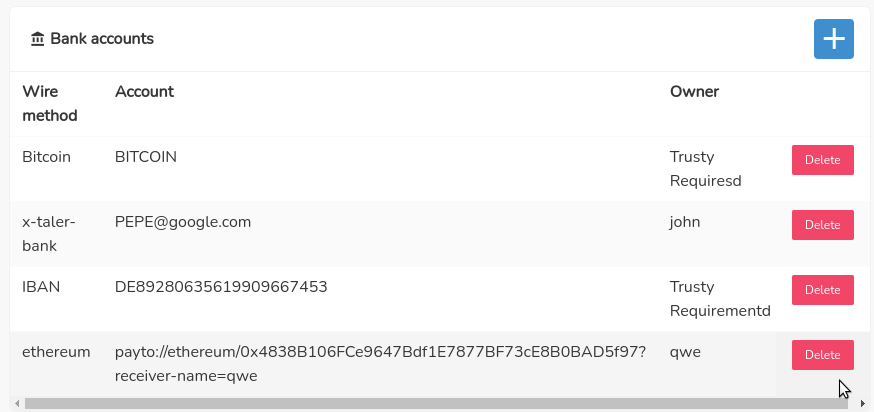
Task: Click the Bank accounts heading
Action: click(x=102, y=39)
